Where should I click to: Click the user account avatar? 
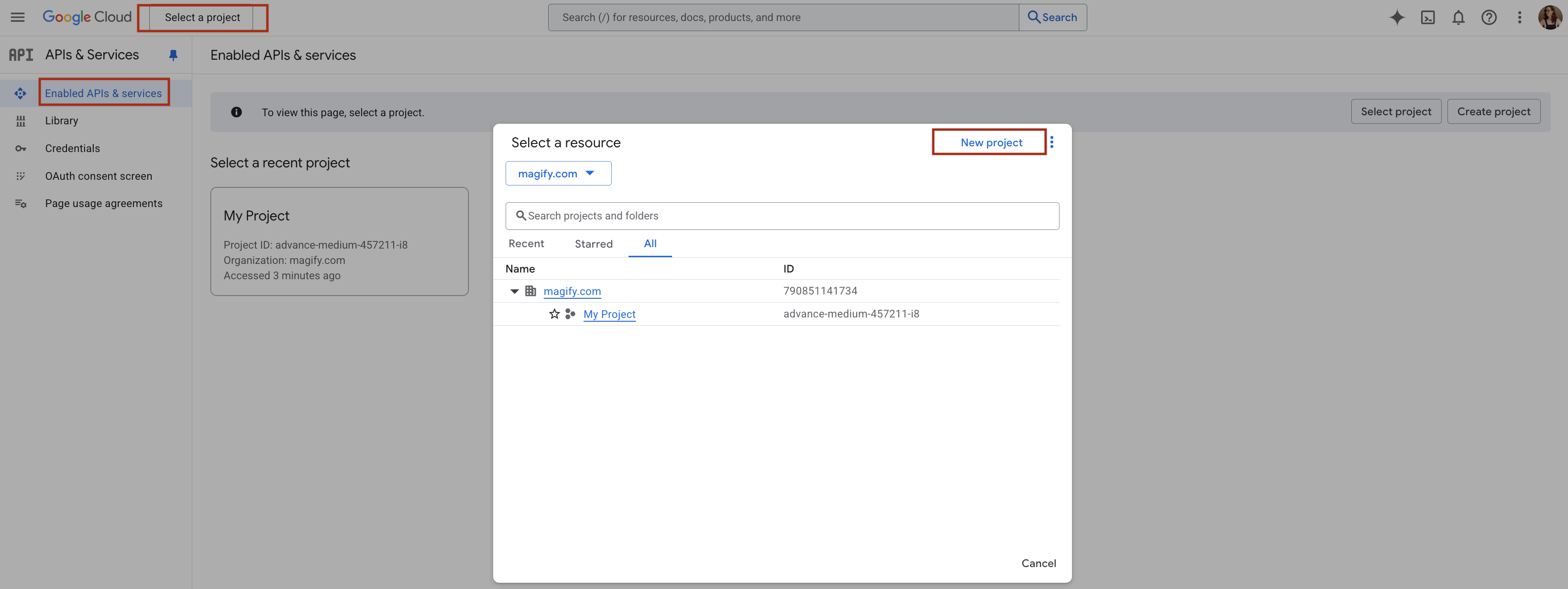[1549, 18]
